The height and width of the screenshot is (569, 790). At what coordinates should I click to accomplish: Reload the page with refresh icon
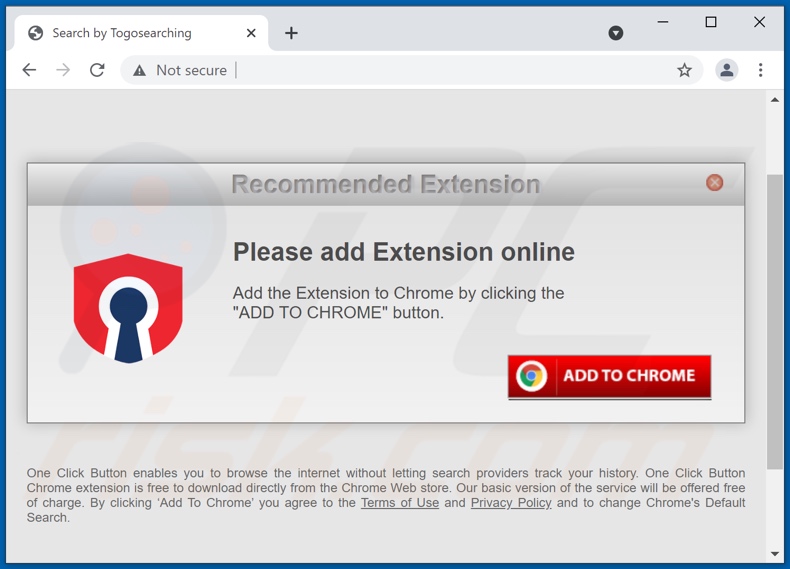click(97, 70)
